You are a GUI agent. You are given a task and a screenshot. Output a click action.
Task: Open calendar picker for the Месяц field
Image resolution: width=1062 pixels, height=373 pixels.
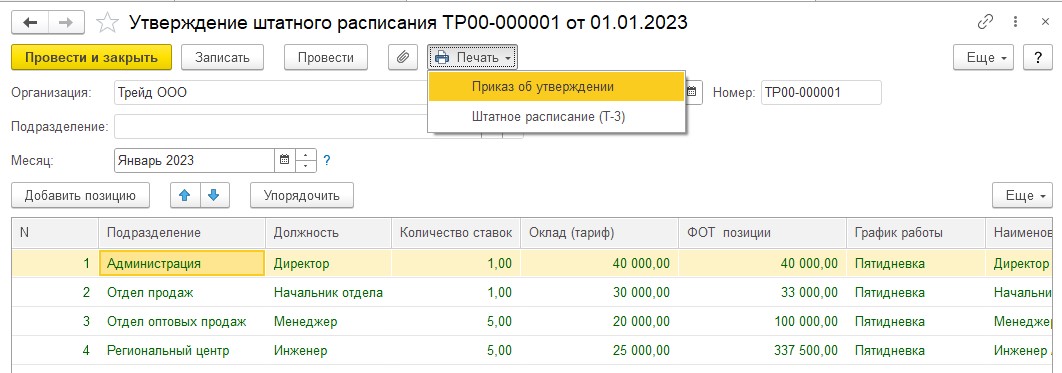tap(284, 160)
